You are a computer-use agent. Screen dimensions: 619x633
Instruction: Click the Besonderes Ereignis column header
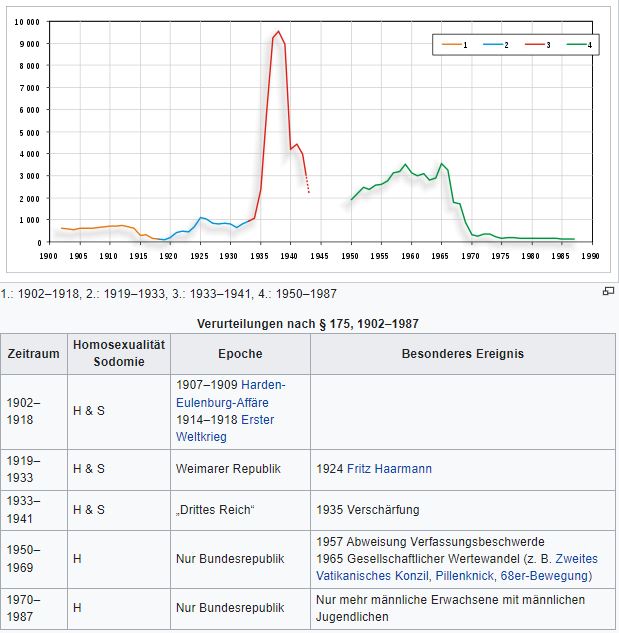pos(462,354)
